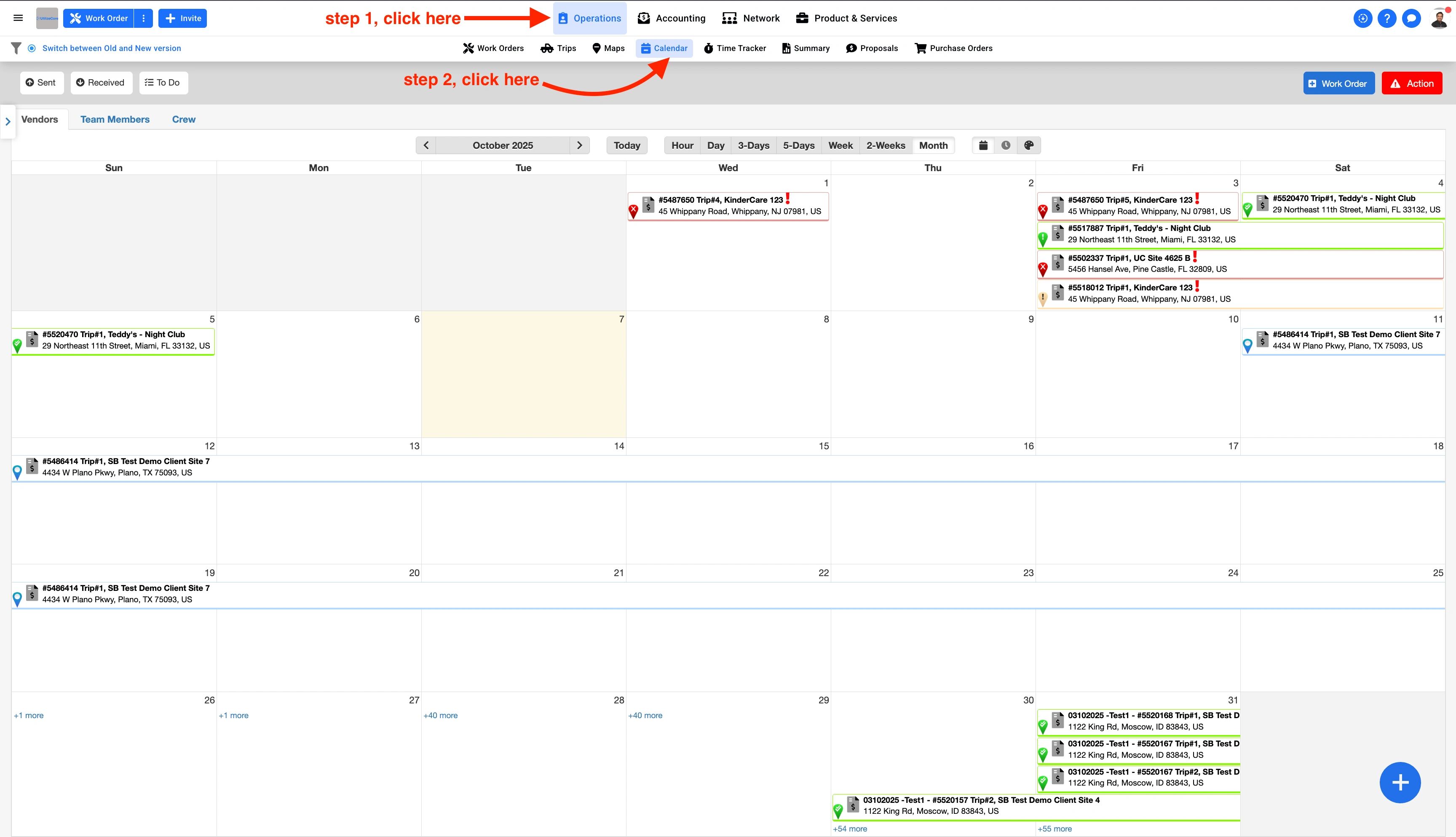Click the Today button
Image resolution: width=1456 pixels, height=837 pixels.
[x=626, y=145]
